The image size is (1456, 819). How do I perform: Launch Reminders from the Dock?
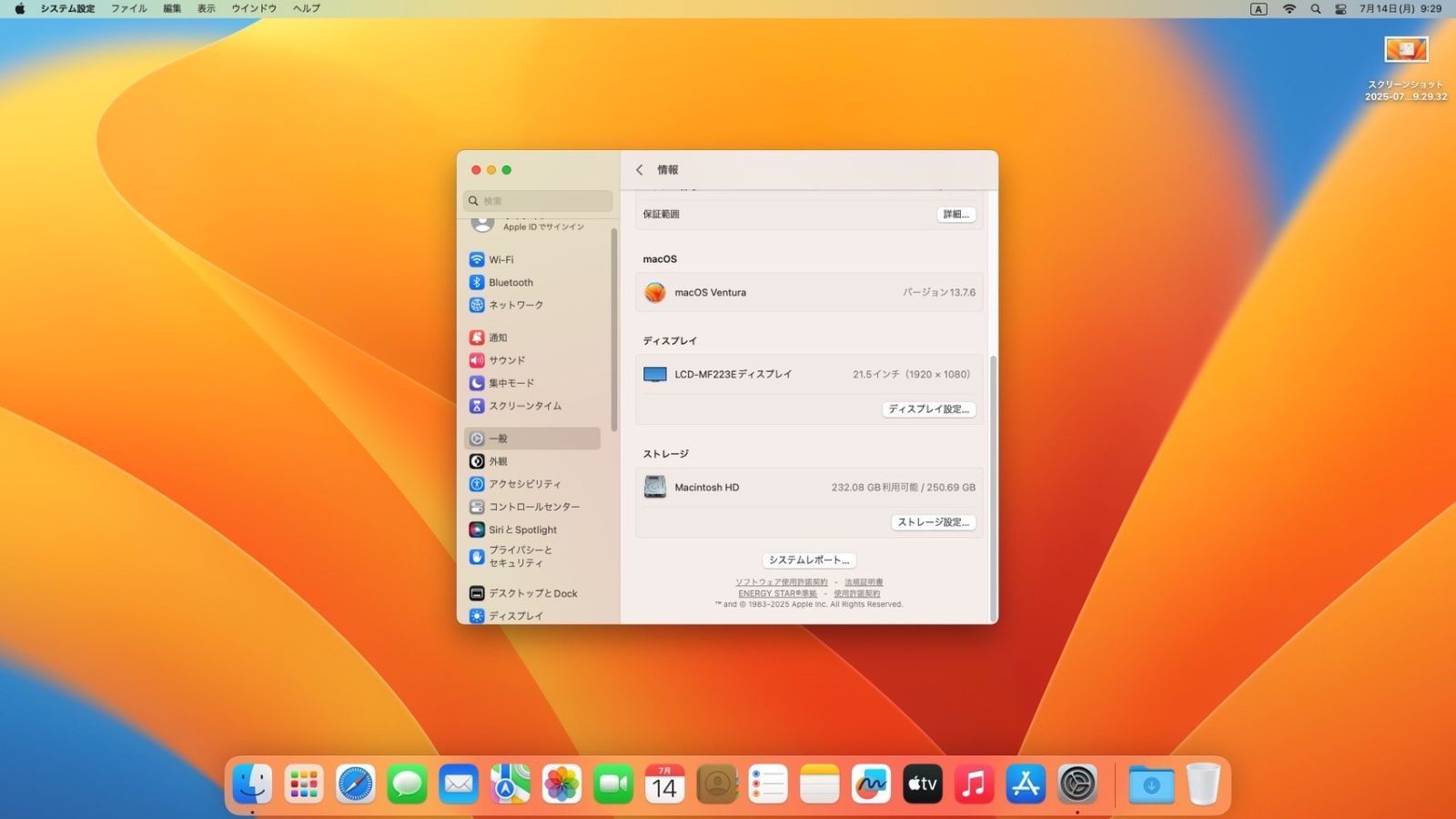tap(768, 784)
